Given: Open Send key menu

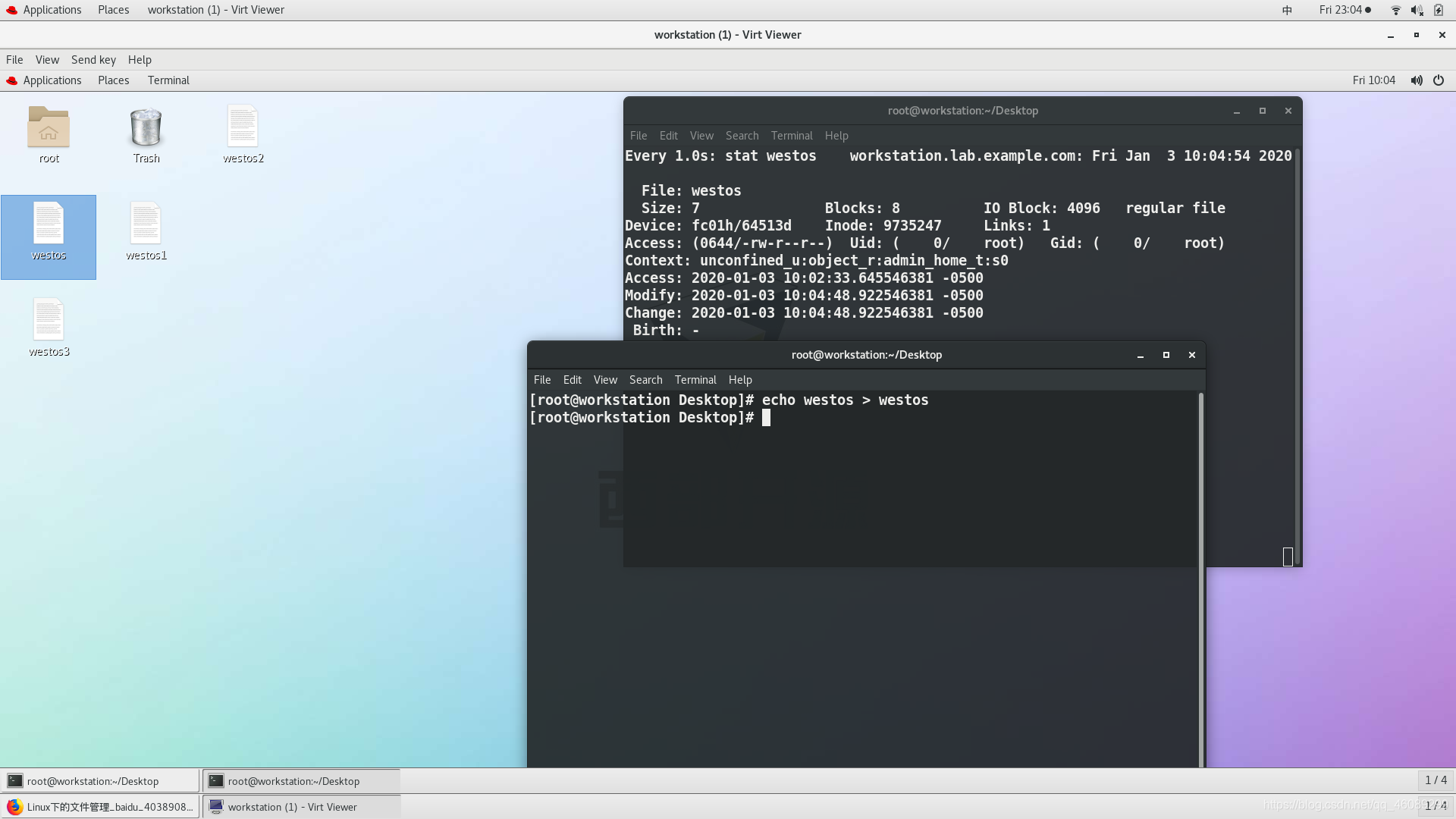Looking at the screenshot, I should pos(93,60).
